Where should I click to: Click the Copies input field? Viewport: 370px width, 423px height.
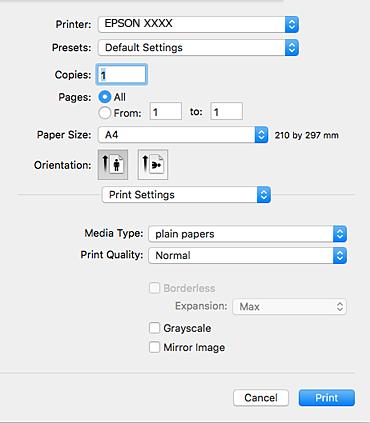click(122, 74)
